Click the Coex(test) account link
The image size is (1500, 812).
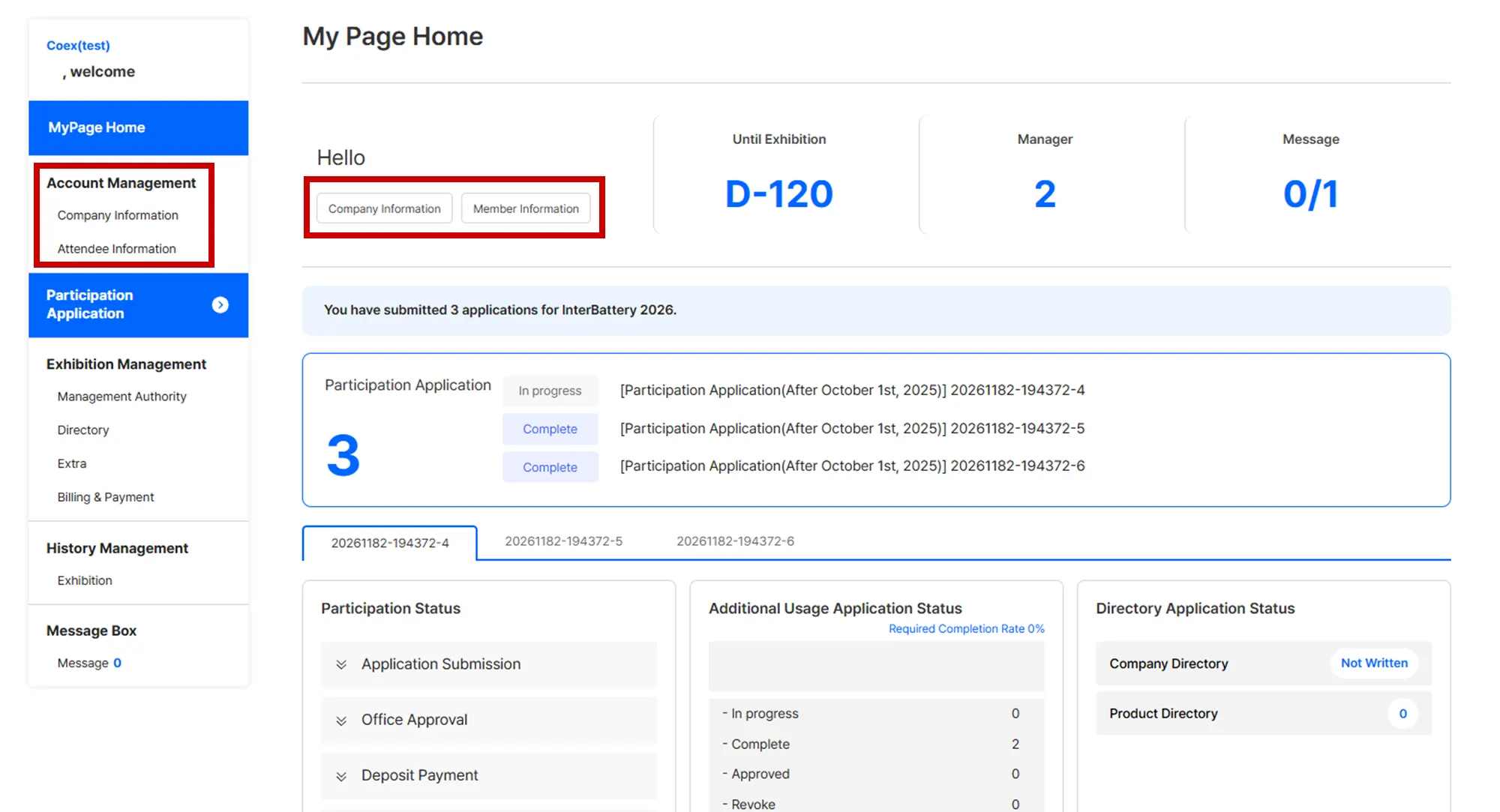pyautogui.click(x=78, y=46)
